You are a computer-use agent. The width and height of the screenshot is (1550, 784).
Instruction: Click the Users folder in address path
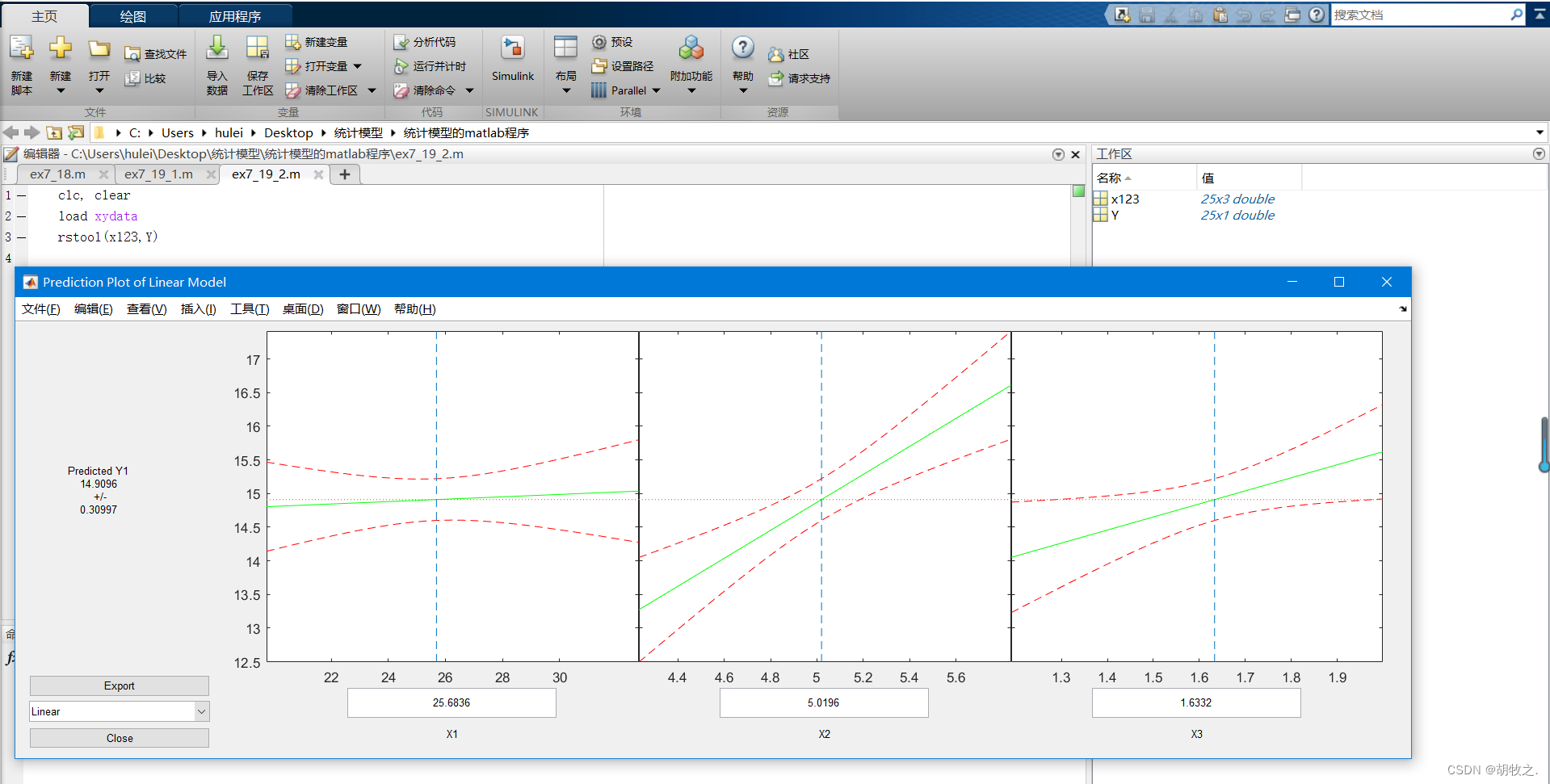pos(178,132)
